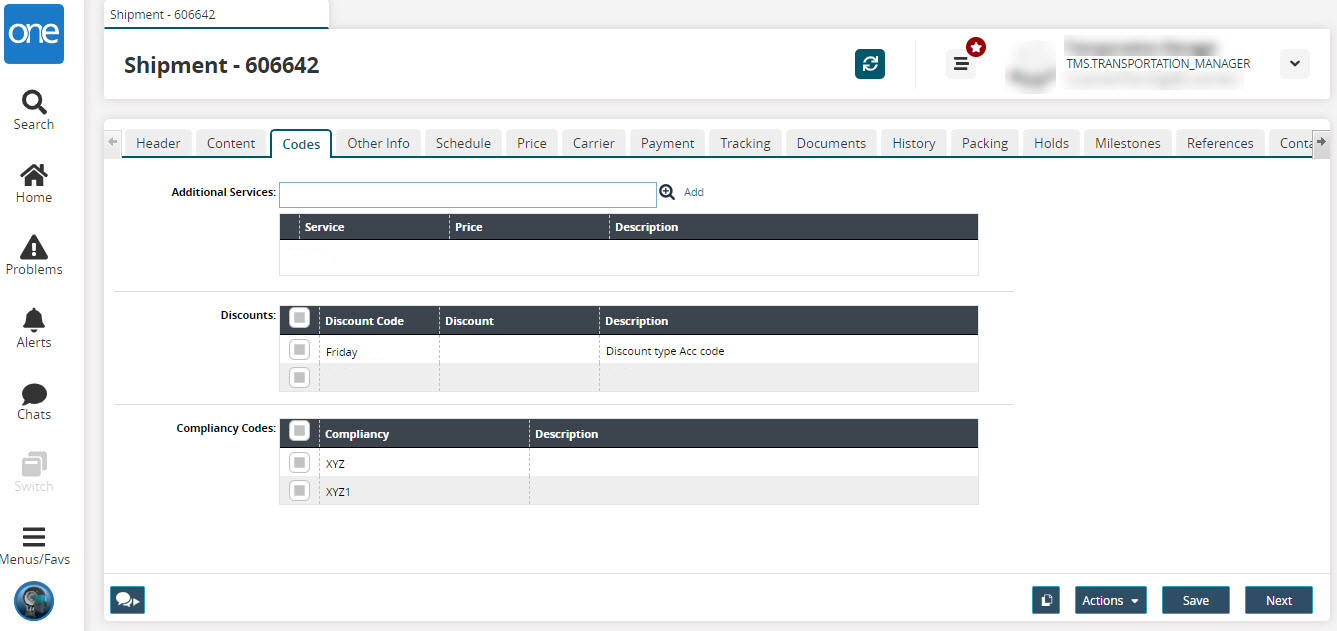
Task: Click the Next button
Action: (x=1279, y=600)
